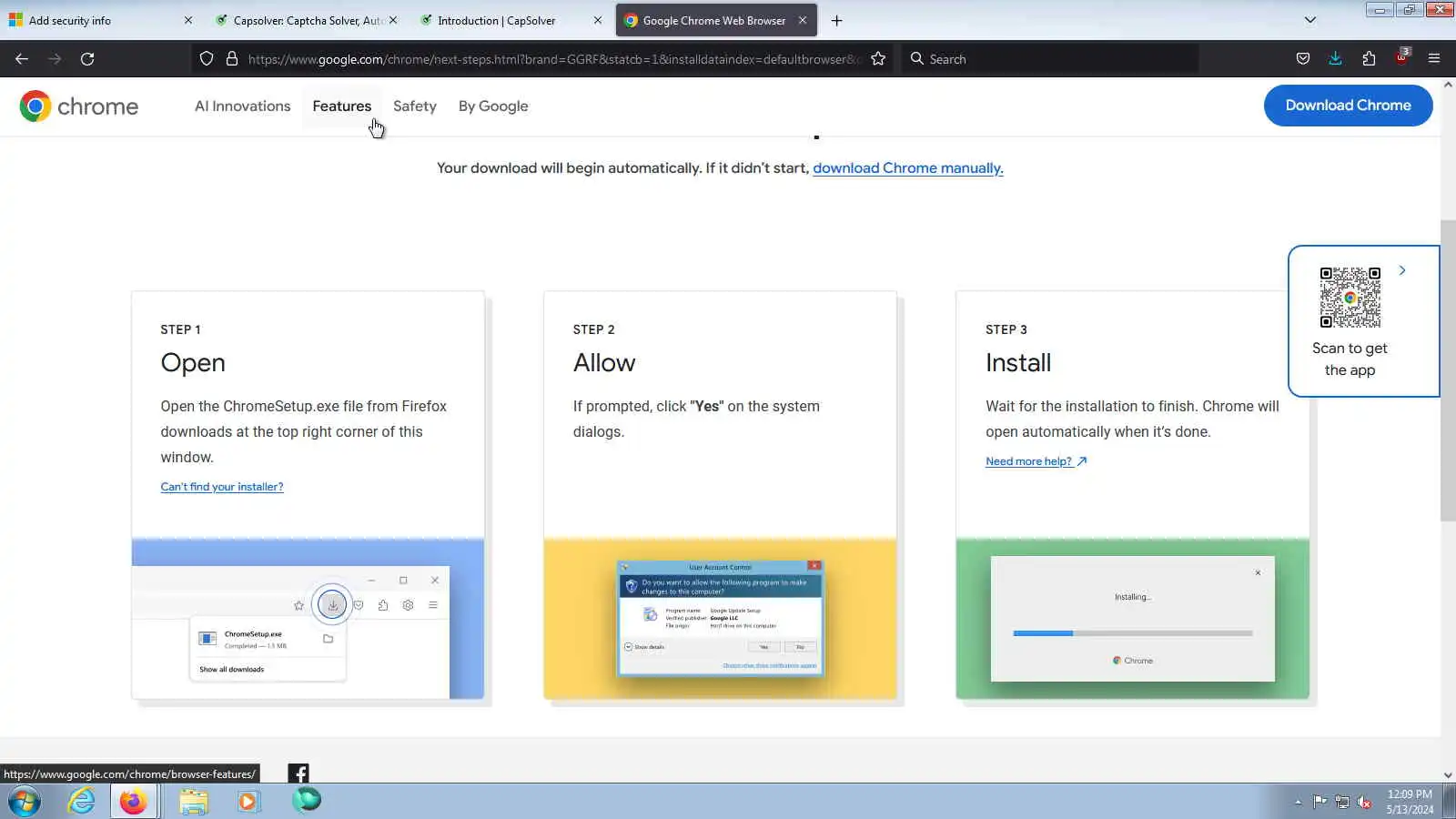Click the Step 3 Install illustration
Screen dimensions: 1456x819
coord(1132,619)
